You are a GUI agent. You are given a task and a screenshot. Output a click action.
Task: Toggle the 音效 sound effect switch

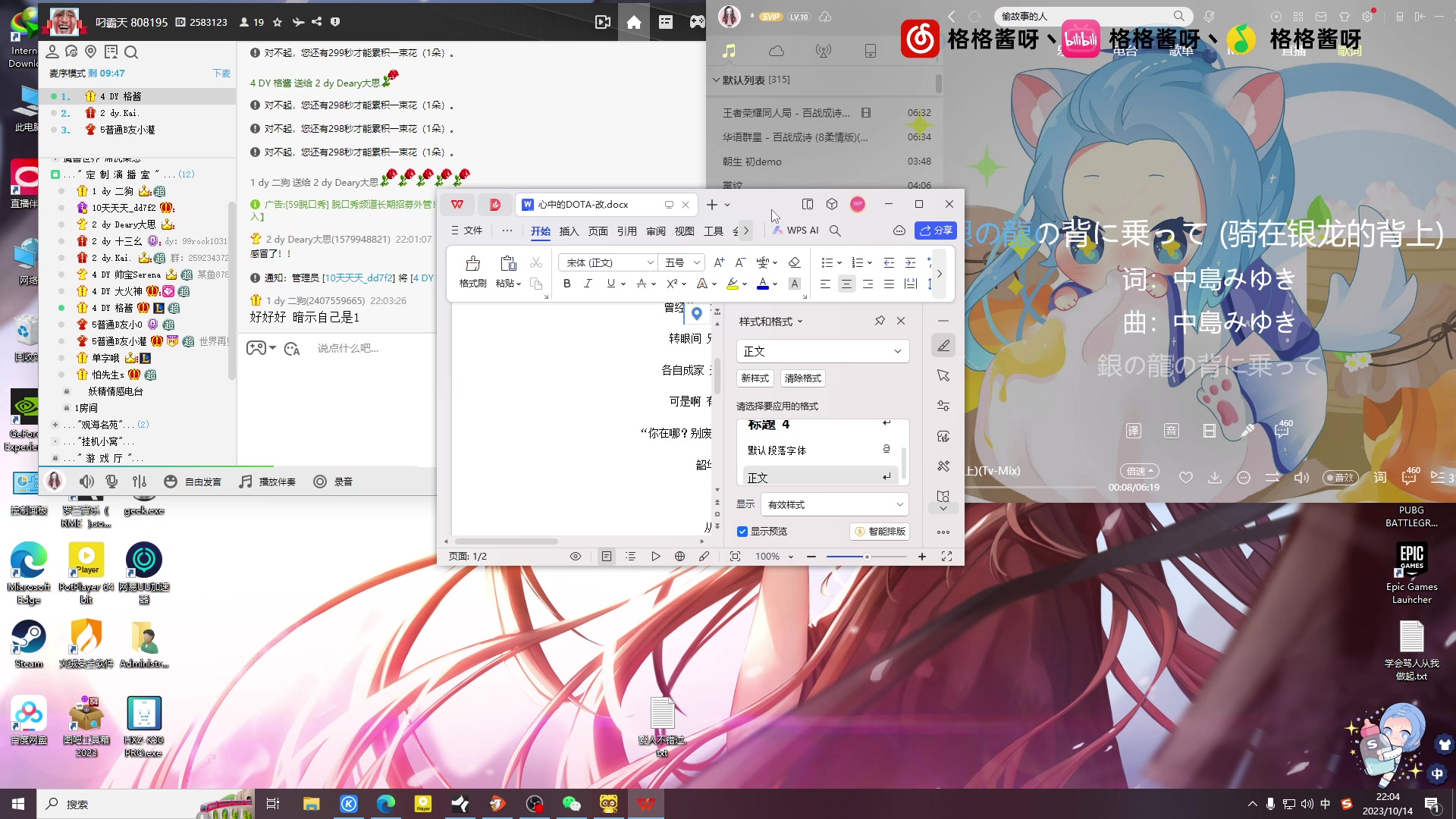pyautogui.click(x=1340, y=477)
